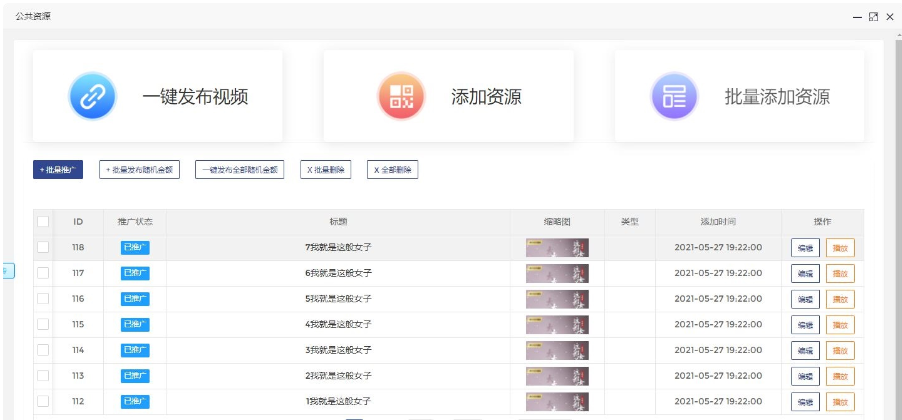Close the 公共资源 window
The width and height of the screenshot is (902, 420).
[x=890, y=17]
